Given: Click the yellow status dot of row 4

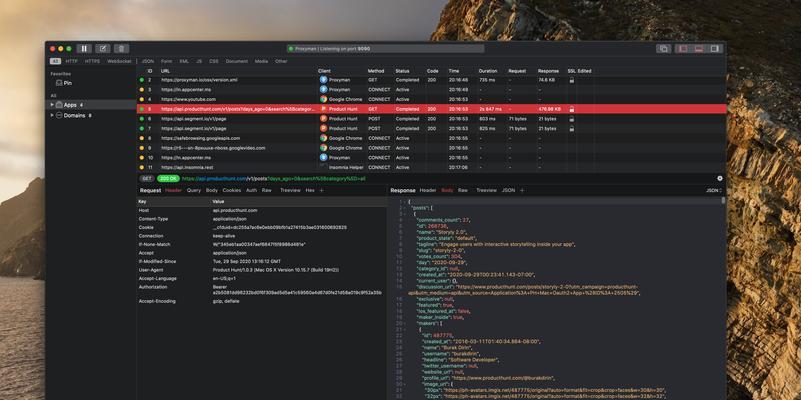Looking at the screenshot, I should (142, 100).
